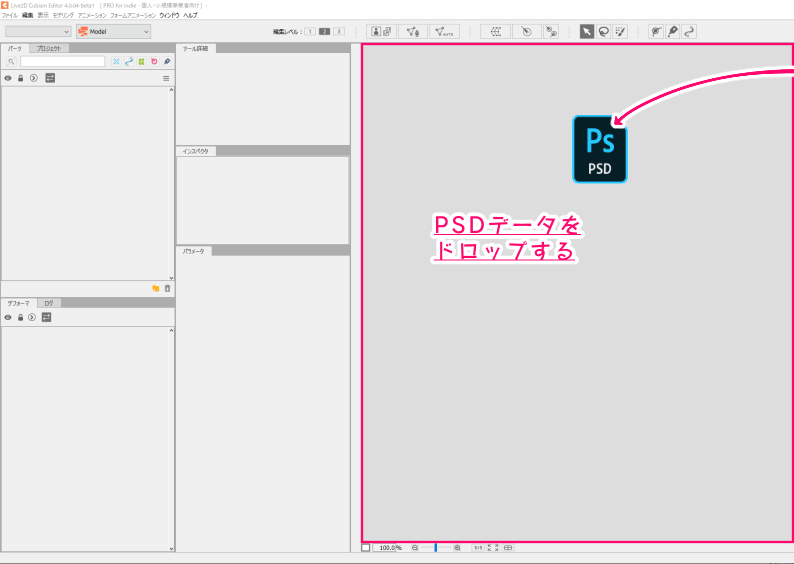Click the red circular icon in Parts panel

point(154,61)
